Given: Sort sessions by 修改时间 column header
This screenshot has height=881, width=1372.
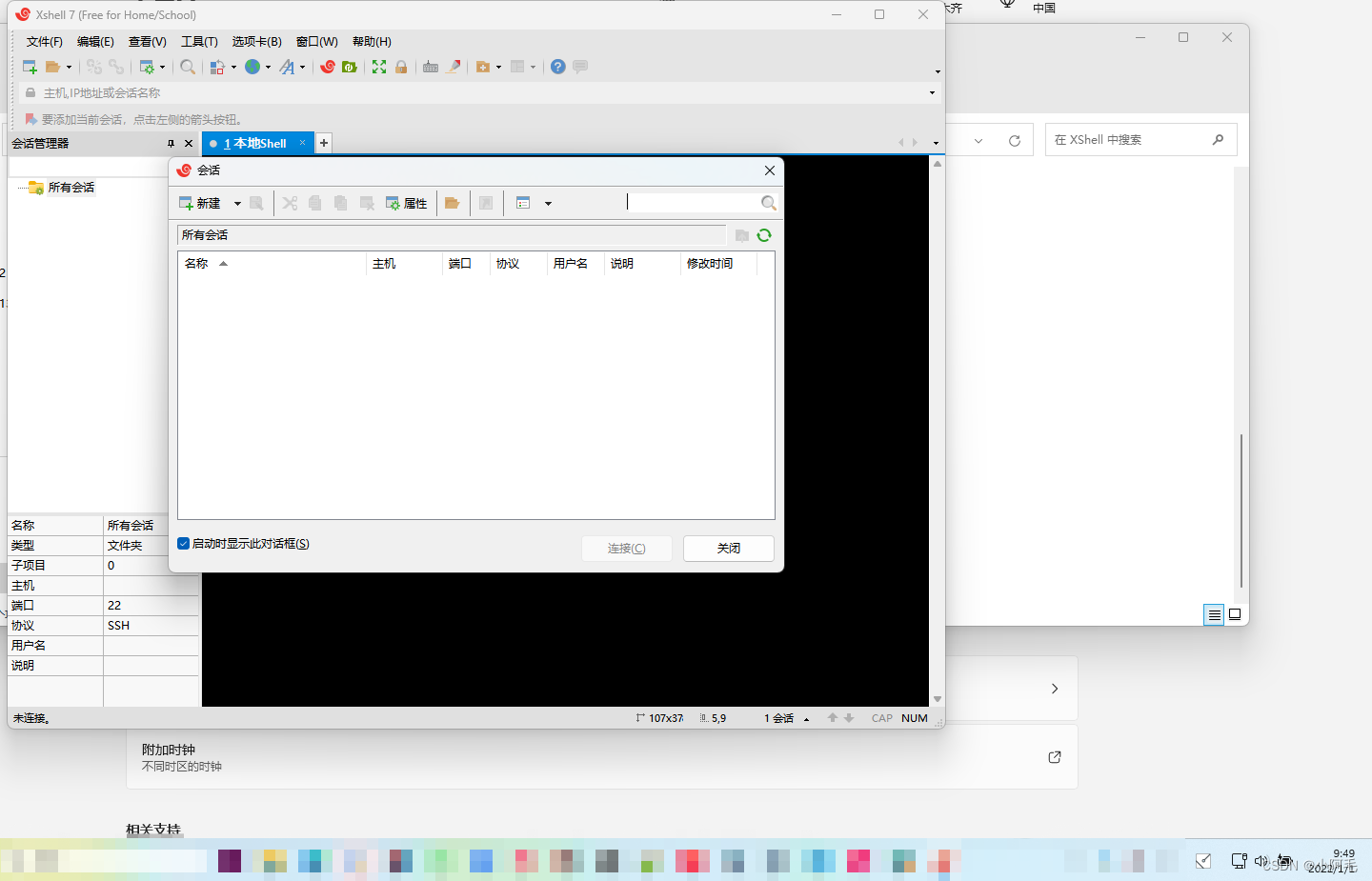Looking at the screenshot, I should pos(719,264).
